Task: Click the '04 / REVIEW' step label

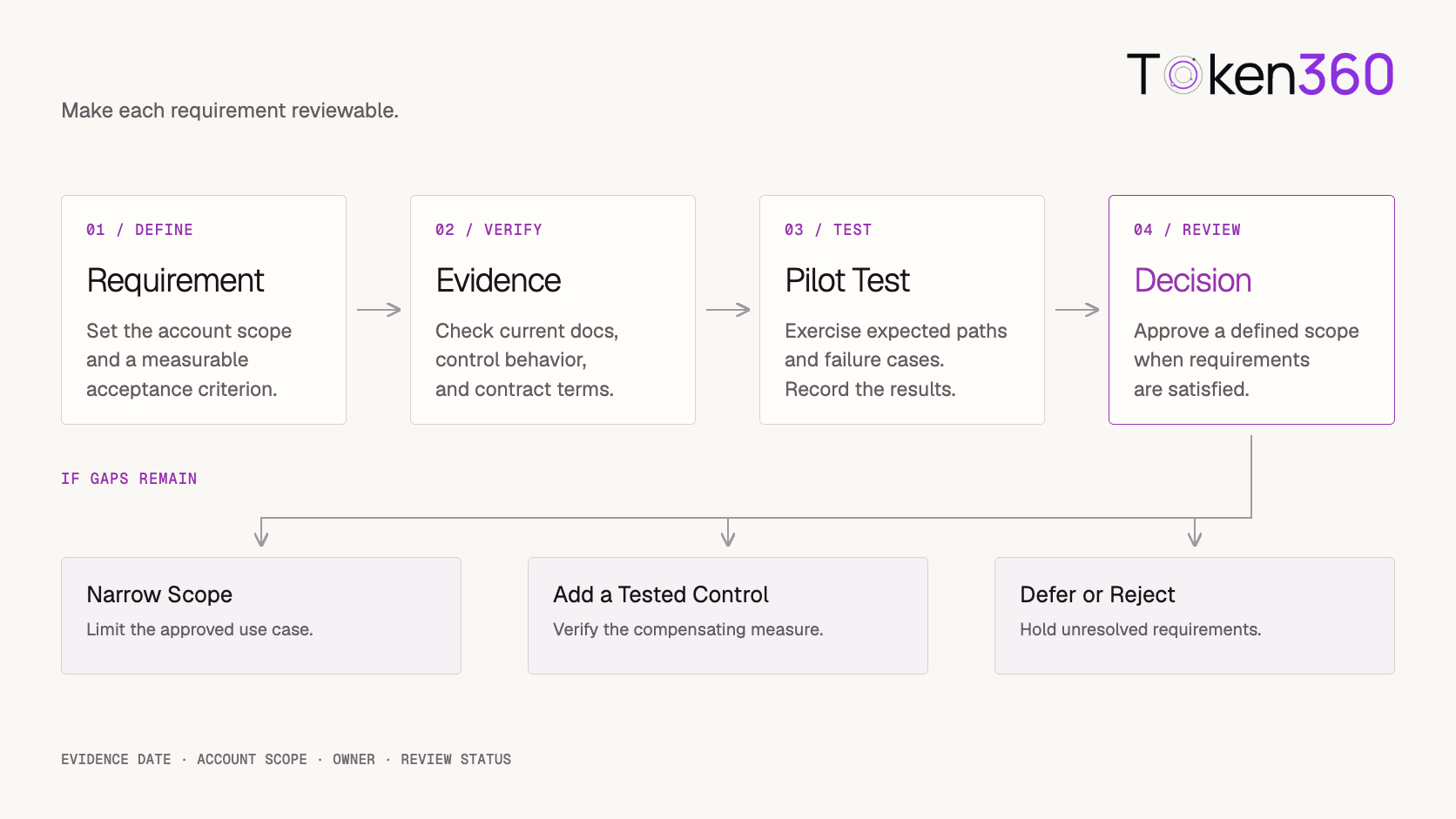Action: 1187,230
